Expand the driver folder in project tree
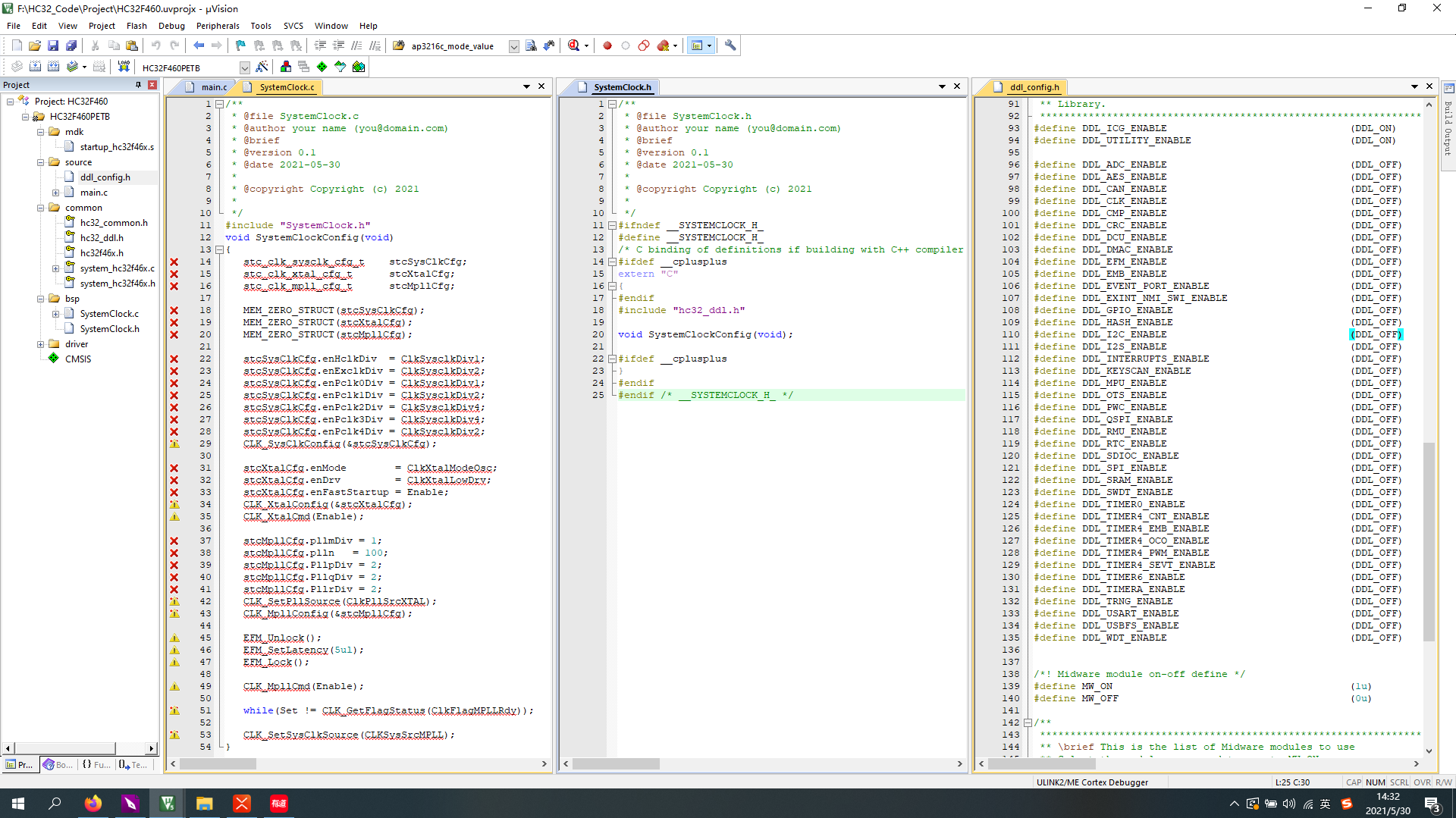This screenshot has height=818, width=1456. [x=41, y=344]
